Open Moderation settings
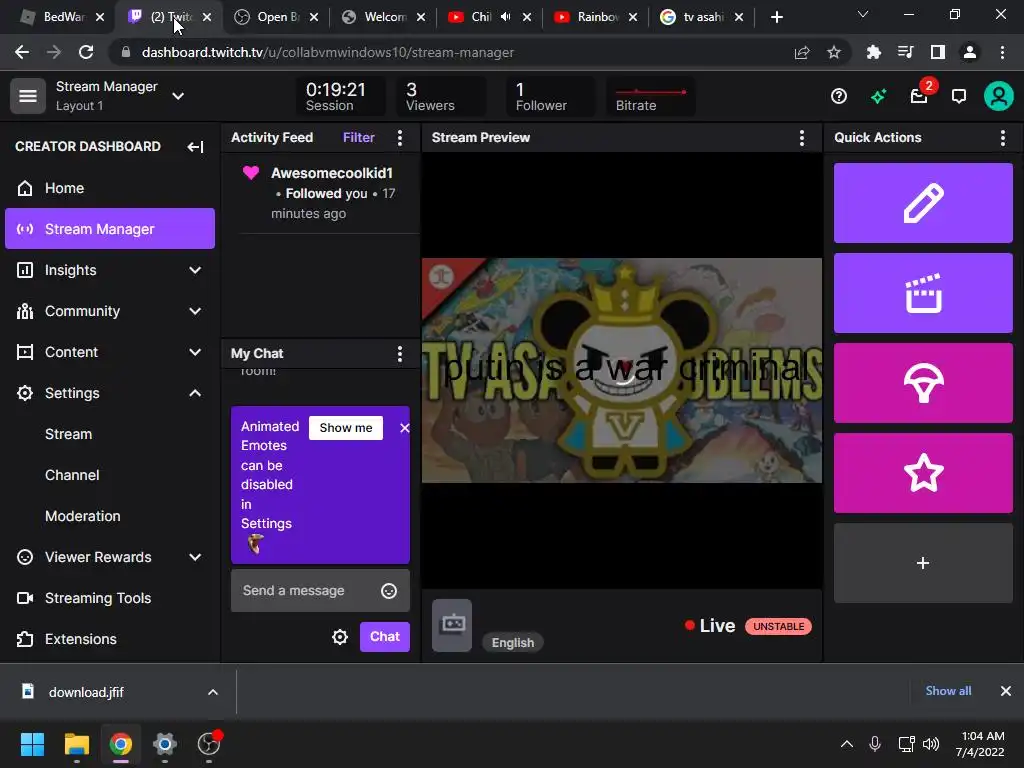Viewport: 1024px width, 768px height. point(83,516)
